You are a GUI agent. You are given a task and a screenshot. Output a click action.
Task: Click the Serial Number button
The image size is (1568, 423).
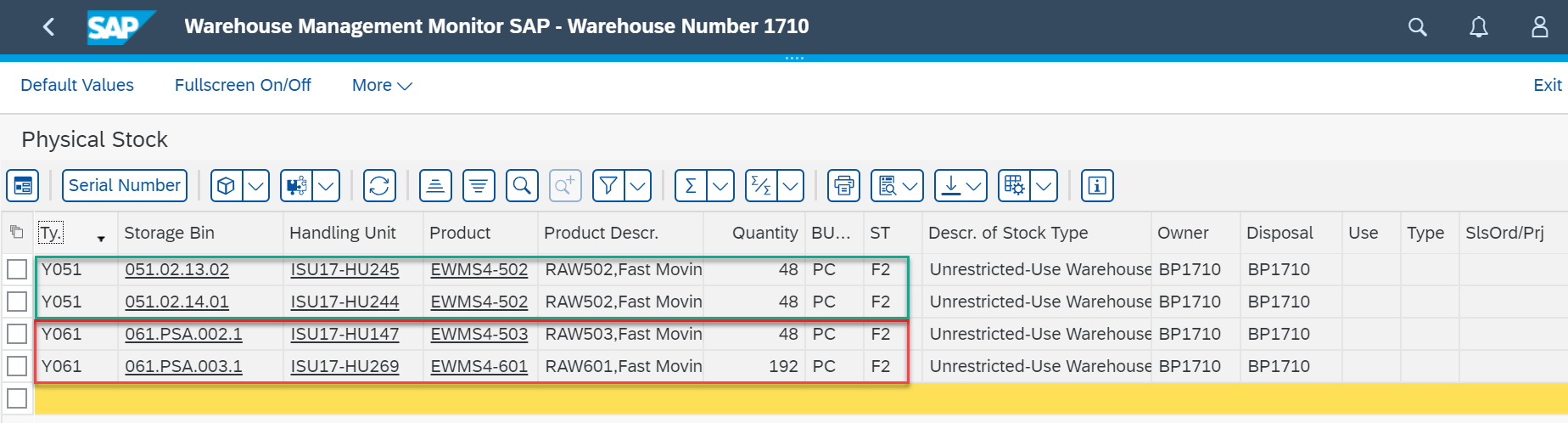[x=125, y=185]
